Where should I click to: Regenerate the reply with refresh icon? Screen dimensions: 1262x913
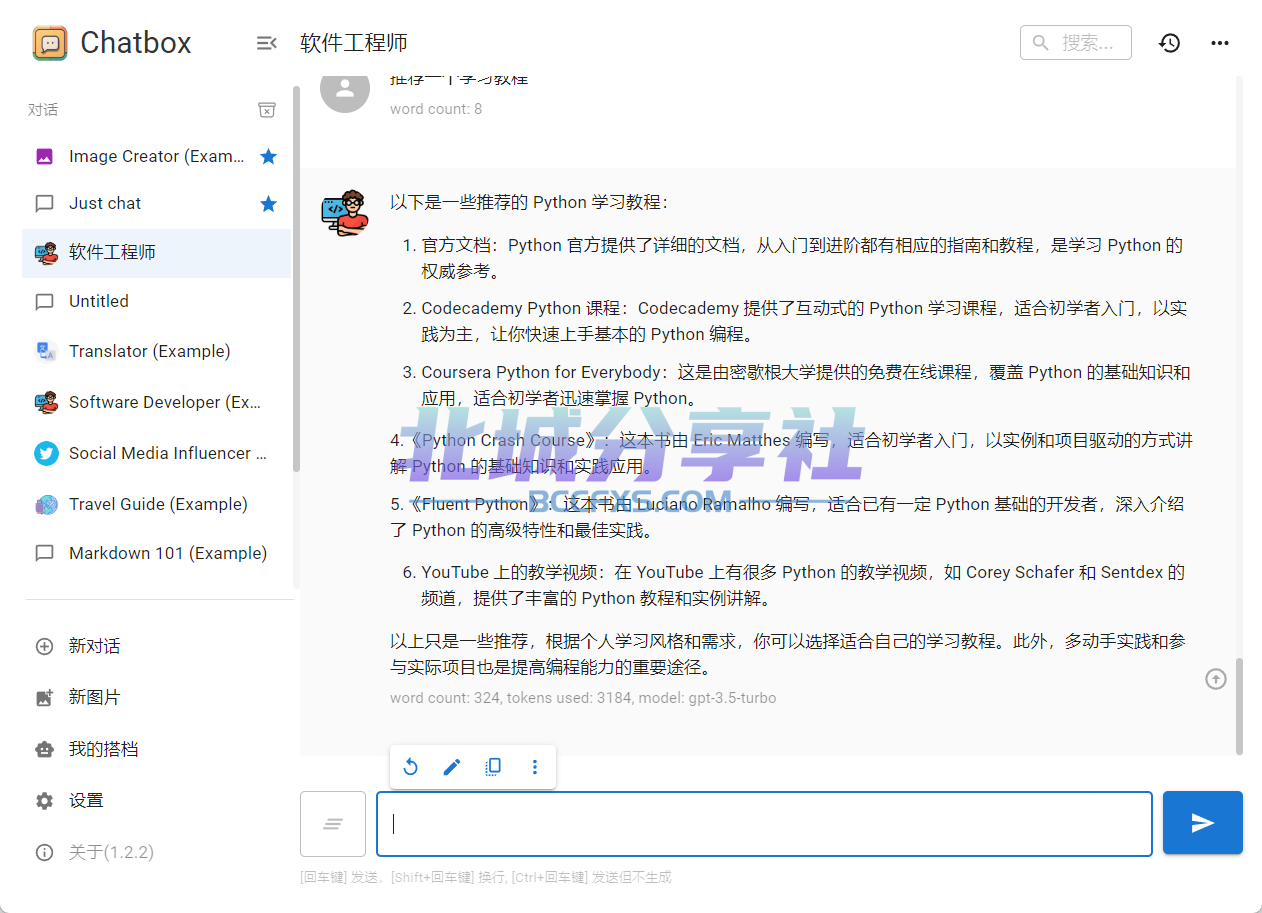click(410, 767)
